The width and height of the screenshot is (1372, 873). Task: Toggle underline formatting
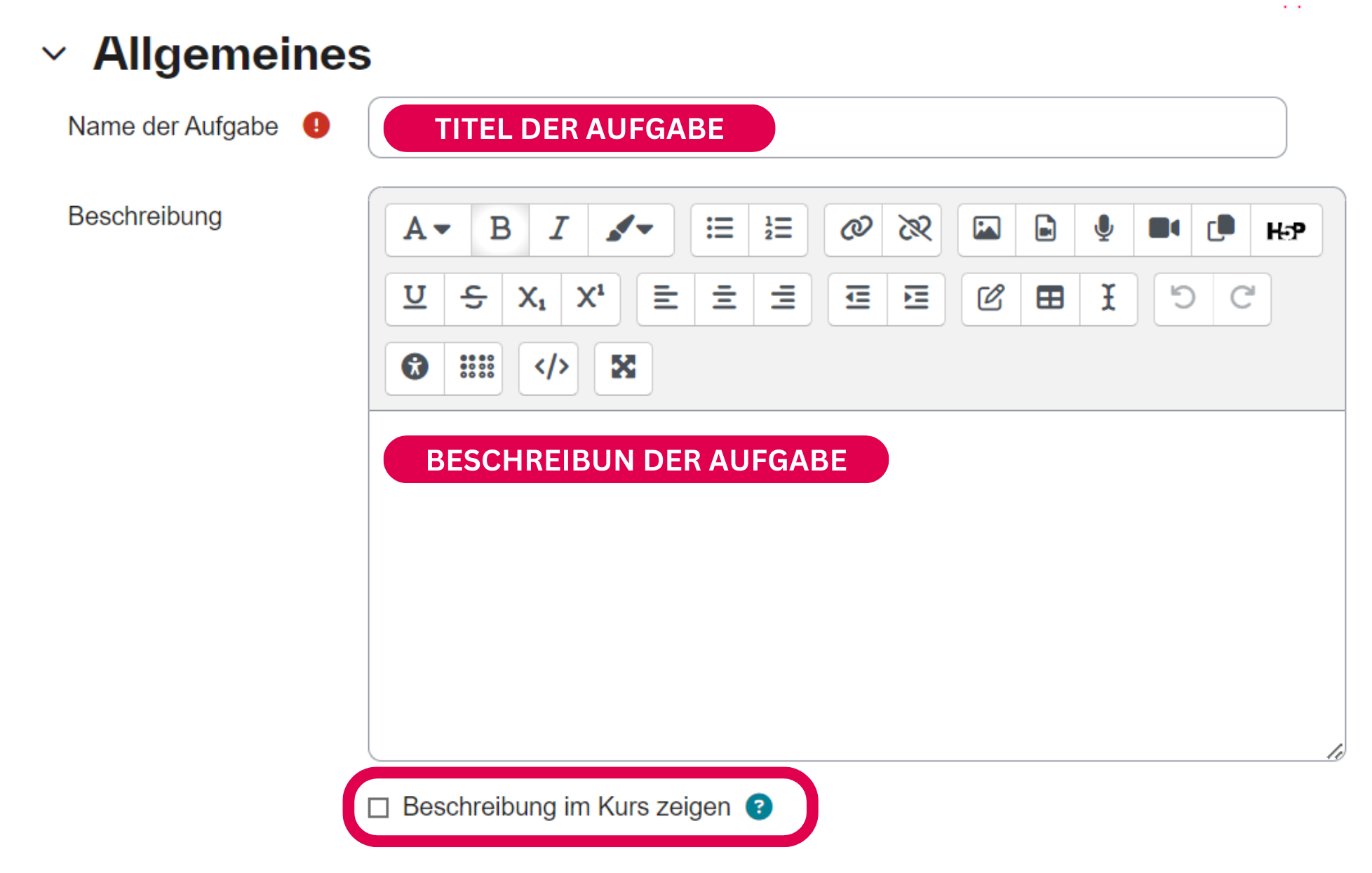pos(415,299)
